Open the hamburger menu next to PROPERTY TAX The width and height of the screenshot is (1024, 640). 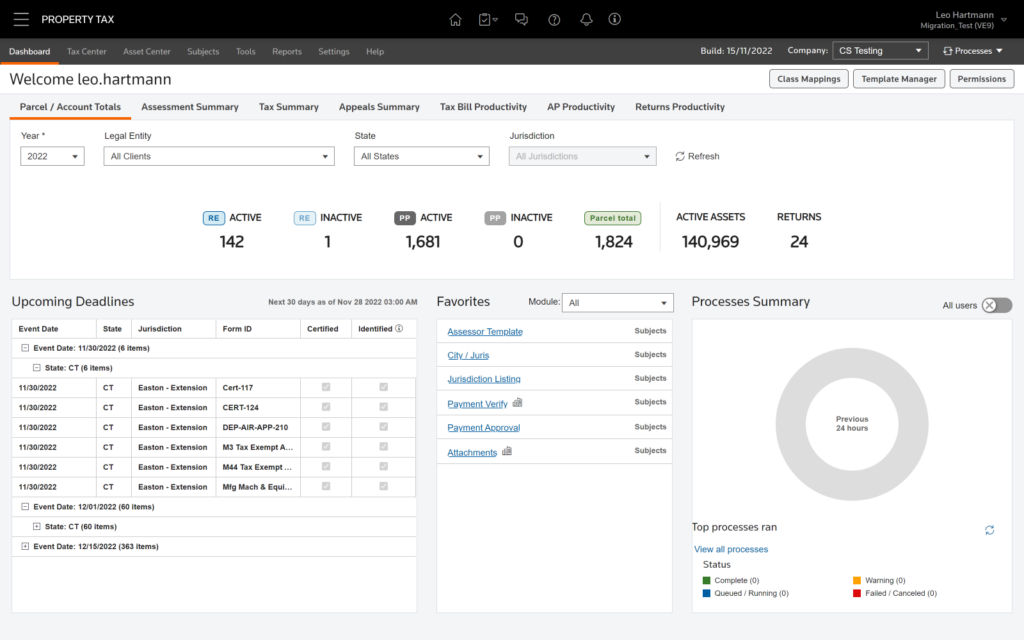(21, 18)
